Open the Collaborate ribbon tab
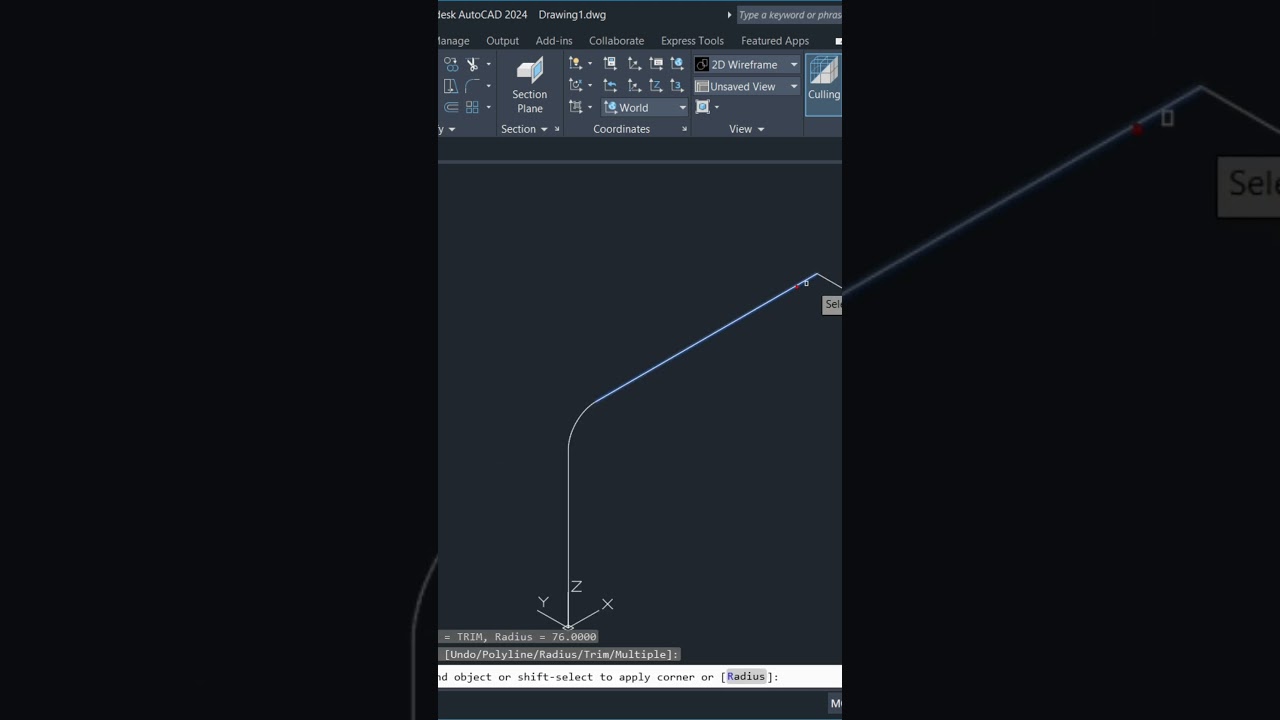The height and width of the screenshot is (720, 1280). coord(616,41)
